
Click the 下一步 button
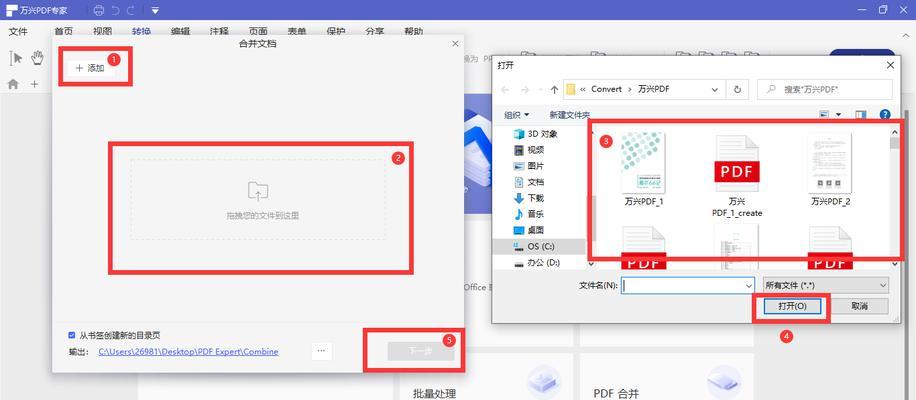pyautogui.click(x=421, y=352)
